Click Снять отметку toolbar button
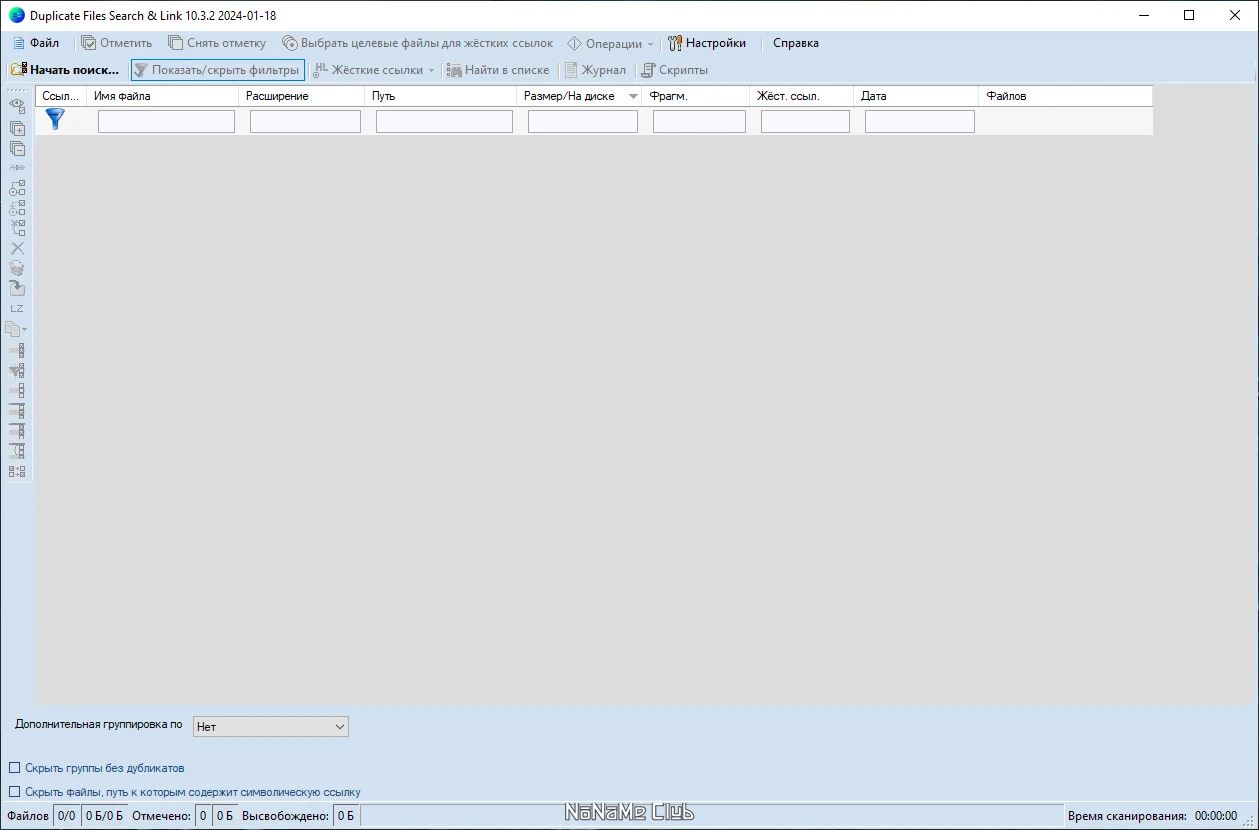Viewport: 1259px width, 830px height. click(217, 43)
